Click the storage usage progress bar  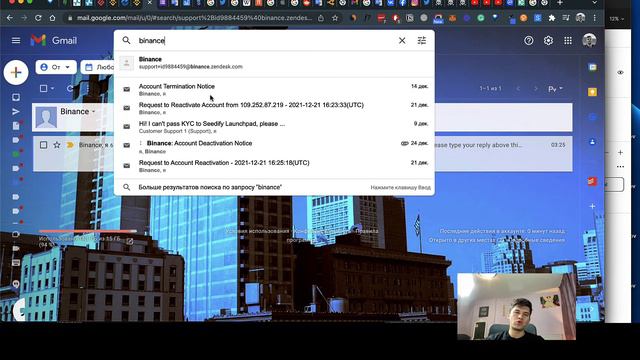click(x=88, y=231)
